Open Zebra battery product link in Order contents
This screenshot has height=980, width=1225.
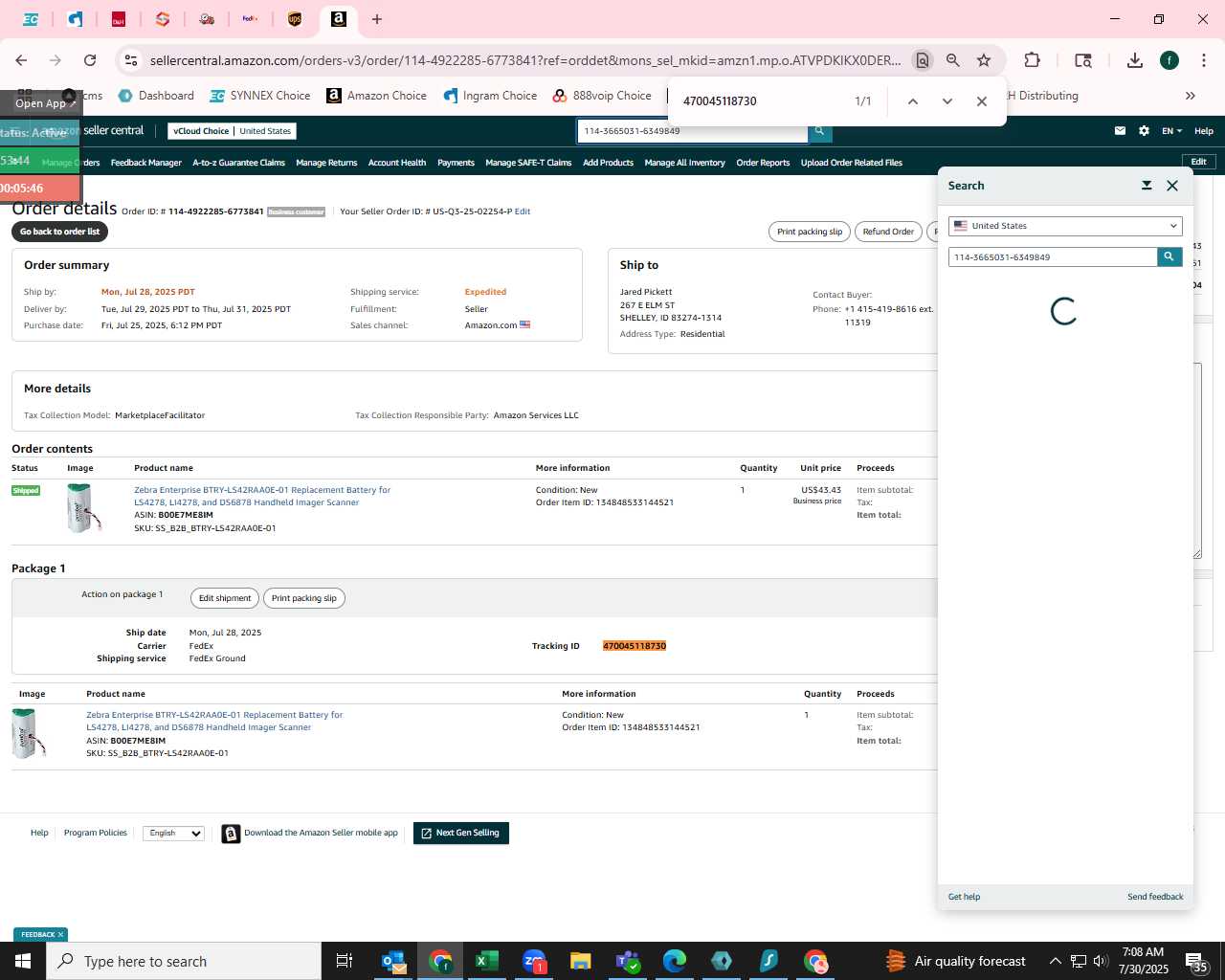tap(262, 496)
